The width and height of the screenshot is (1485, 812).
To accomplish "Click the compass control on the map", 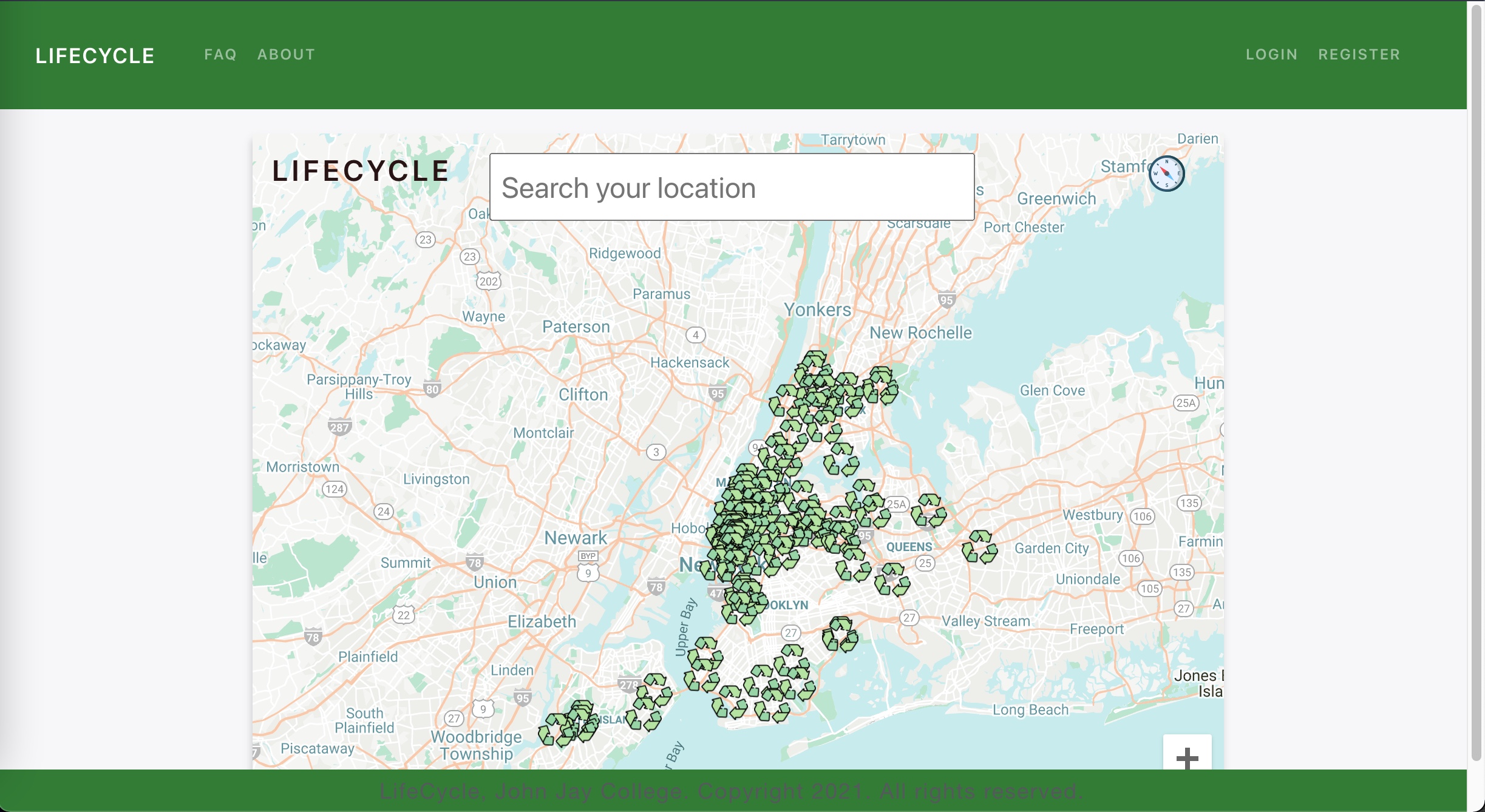I will 1166,174.
